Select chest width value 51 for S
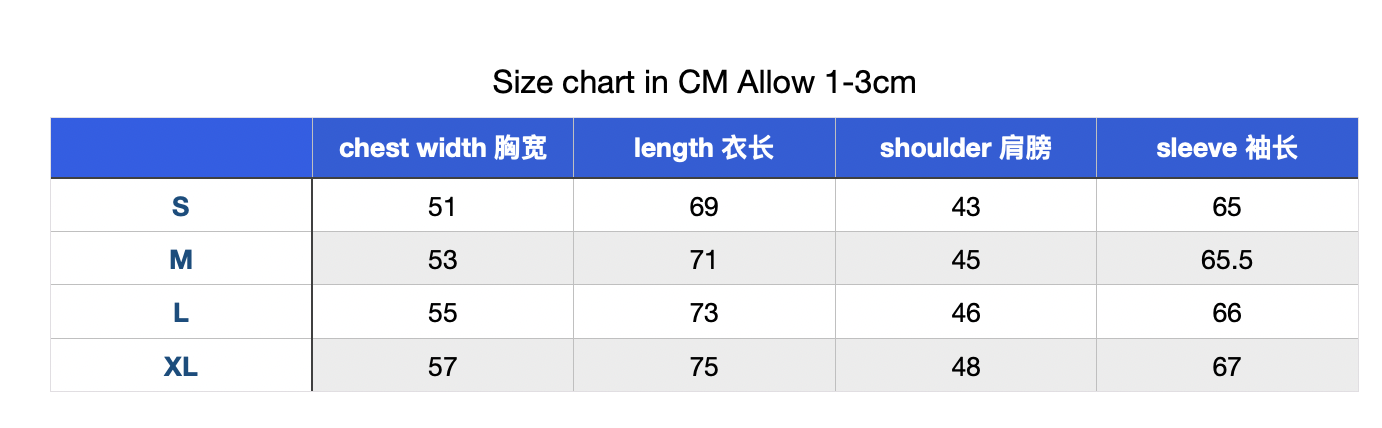1382x428 pixels. tap(443, 206)
